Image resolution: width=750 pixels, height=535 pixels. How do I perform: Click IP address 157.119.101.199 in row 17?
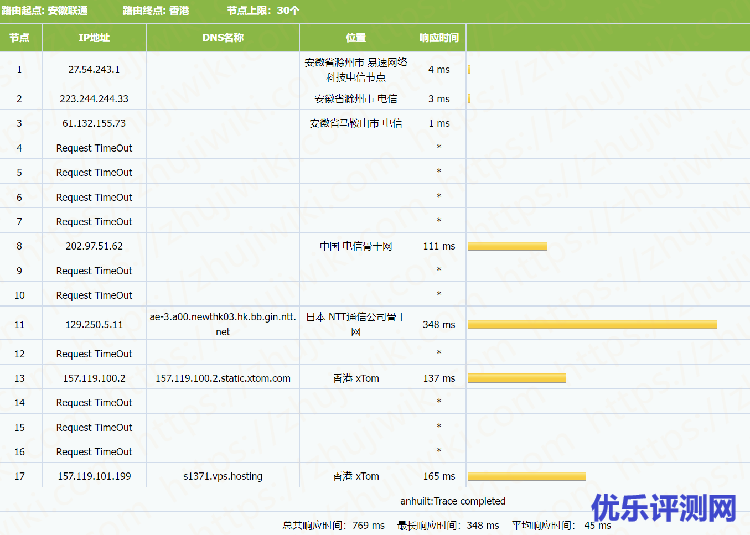[x=94, y=477]
